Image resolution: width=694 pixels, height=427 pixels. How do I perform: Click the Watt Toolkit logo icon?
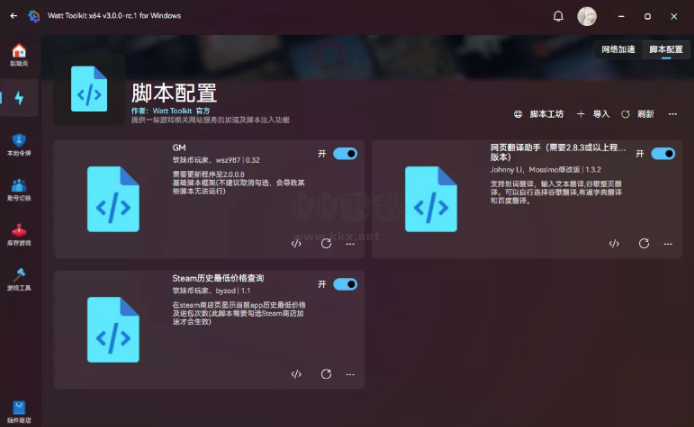click(34, 16)
